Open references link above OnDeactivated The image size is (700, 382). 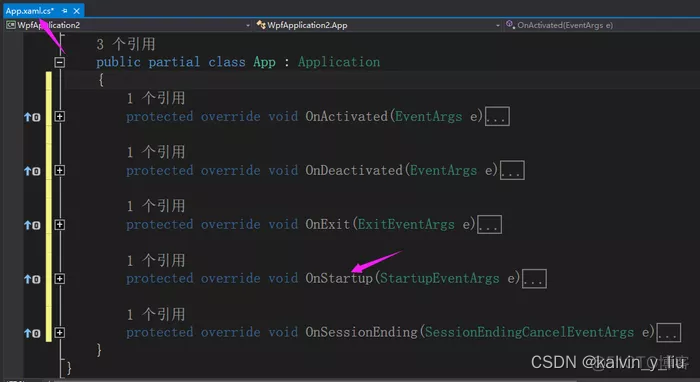[x=156, y=152]
